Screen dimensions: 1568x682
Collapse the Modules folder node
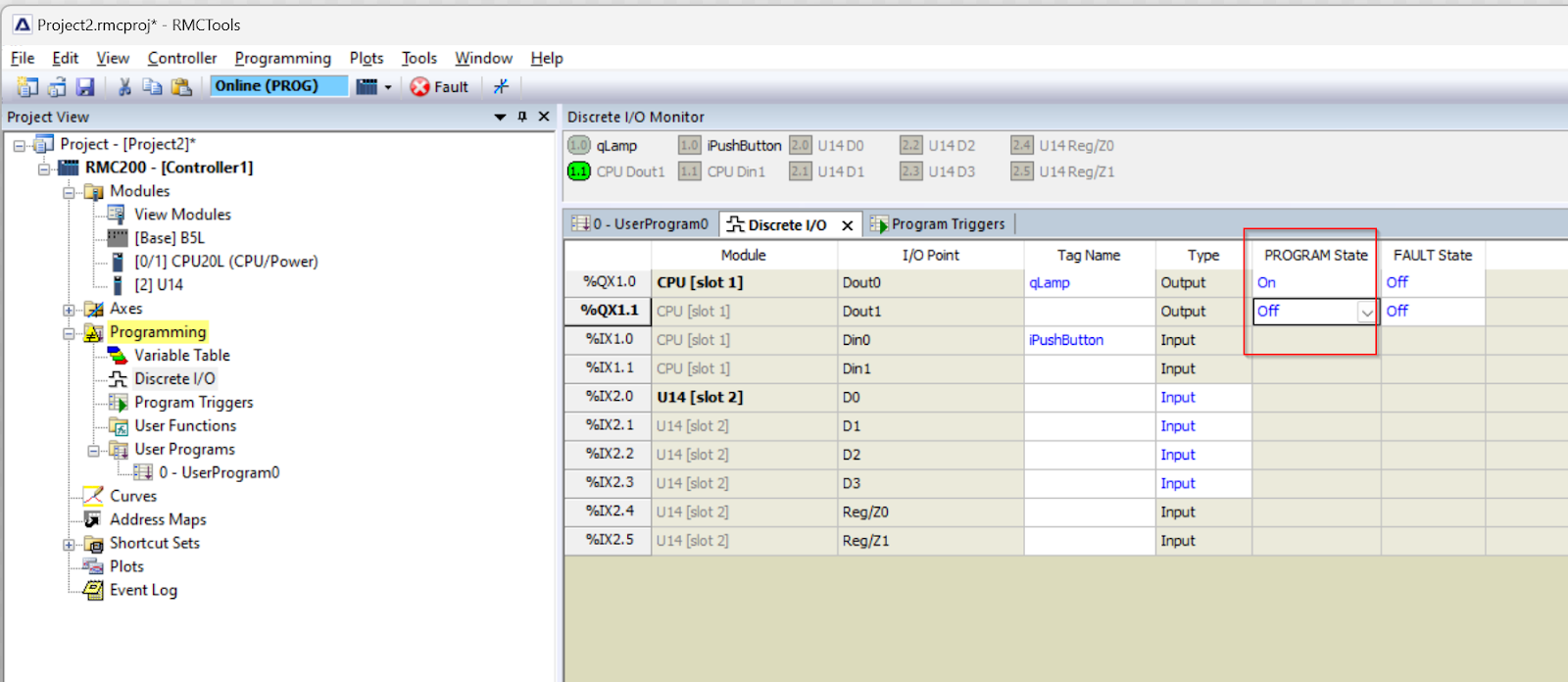(x=69, y=192)
